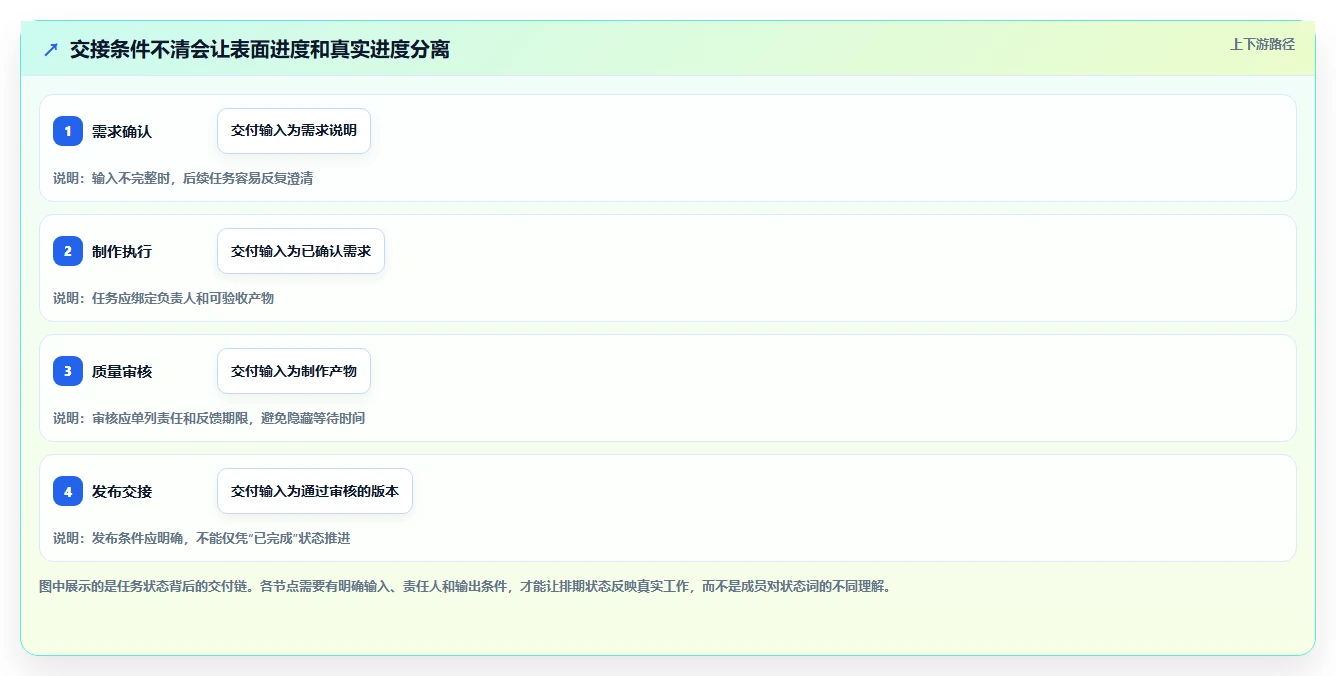1336x676 pixels.
Task: Select the 交付输入为通过审核的版本 chip
Action: tap(315, 491)
